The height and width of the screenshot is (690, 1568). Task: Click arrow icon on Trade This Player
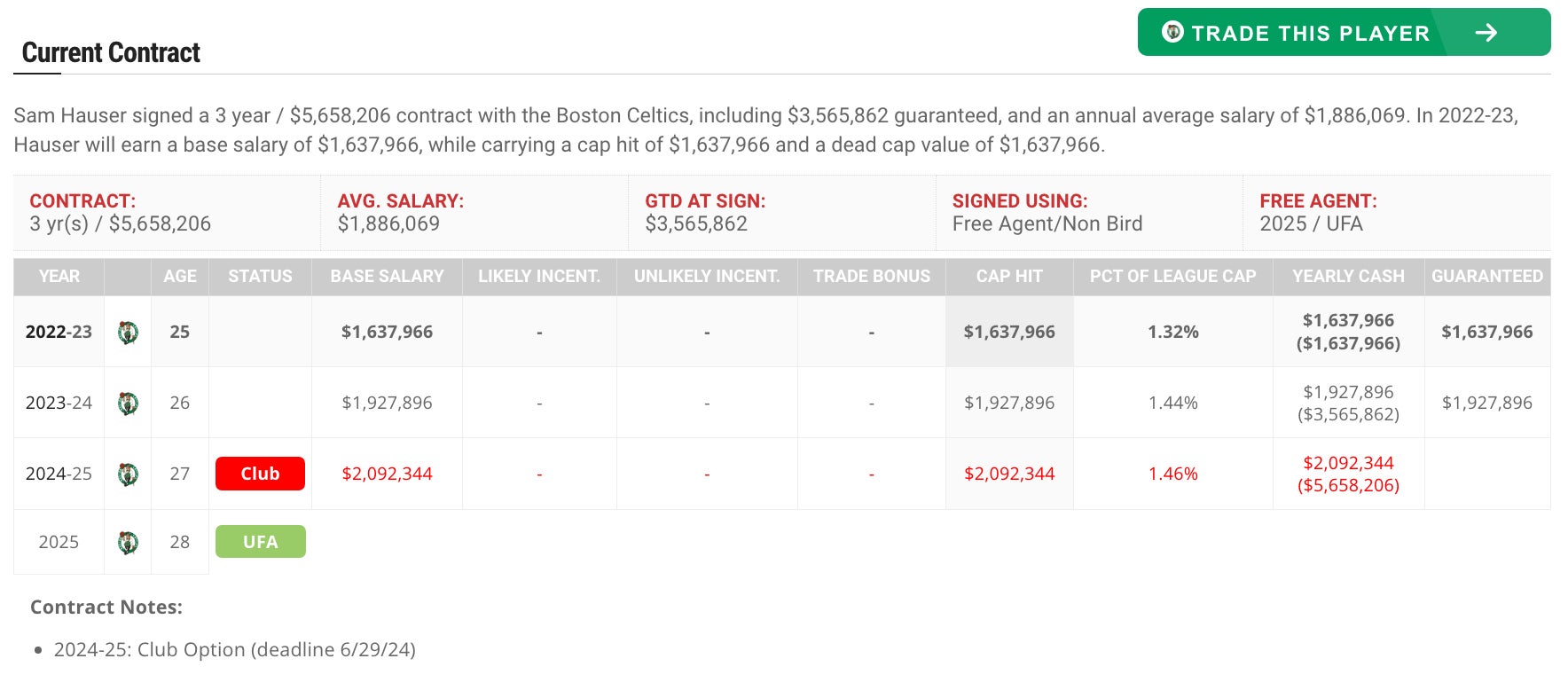click(x=1486, y=33)
